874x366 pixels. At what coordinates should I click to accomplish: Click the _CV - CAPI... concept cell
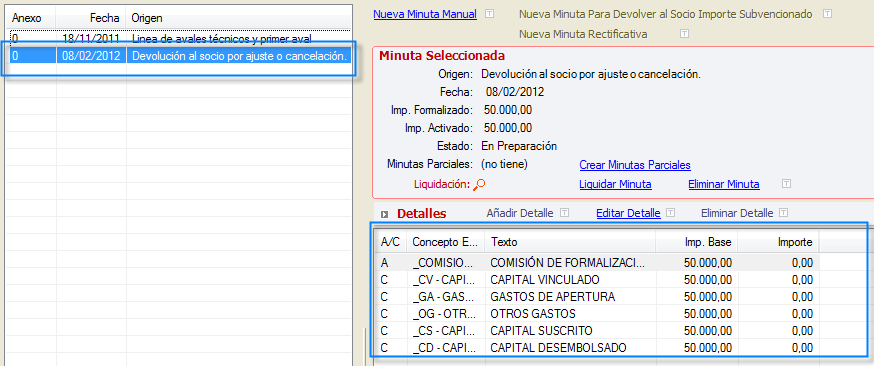[445, 280]
